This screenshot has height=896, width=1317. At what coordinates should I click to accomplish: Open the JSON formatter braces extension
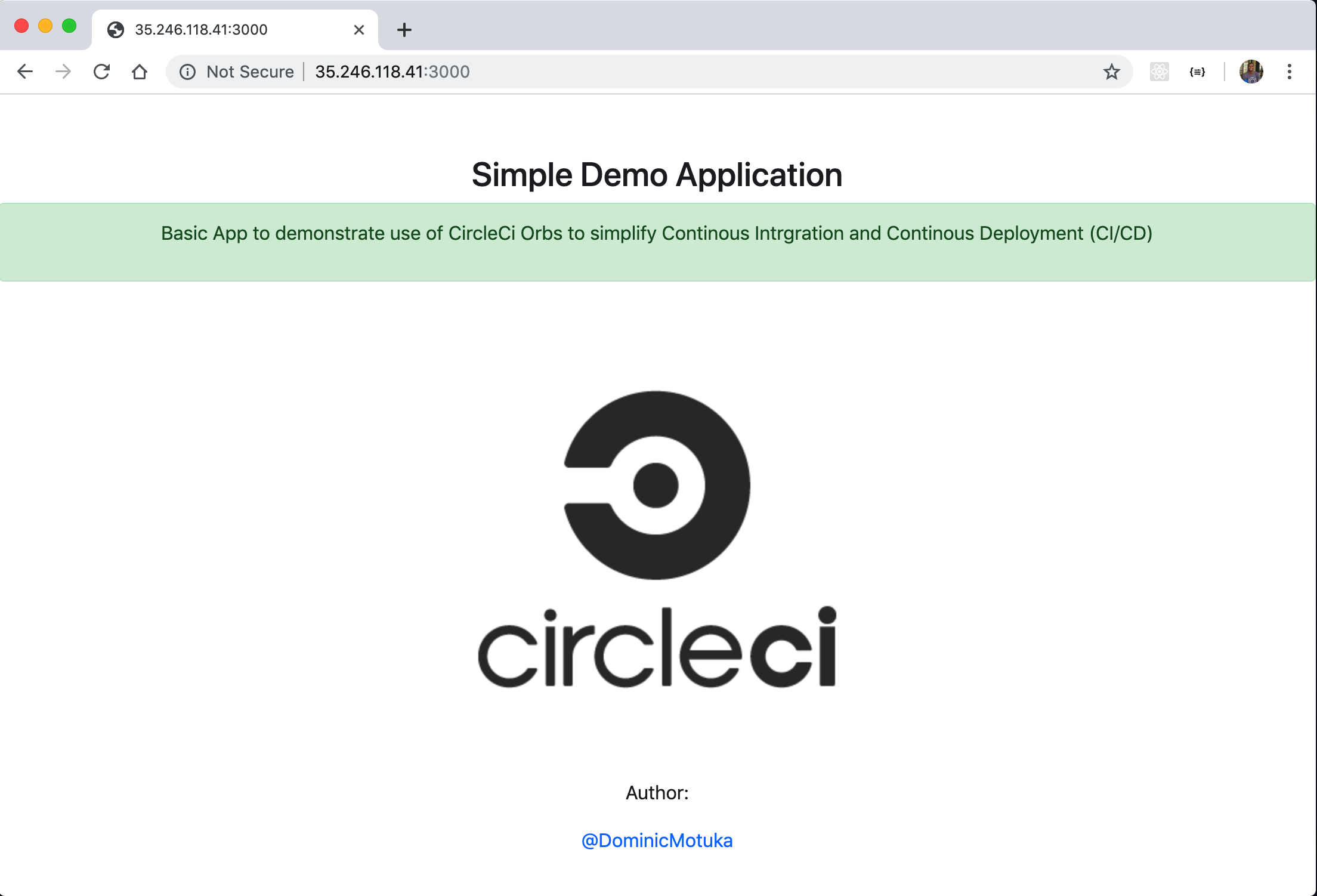(x=1197, y=72)
